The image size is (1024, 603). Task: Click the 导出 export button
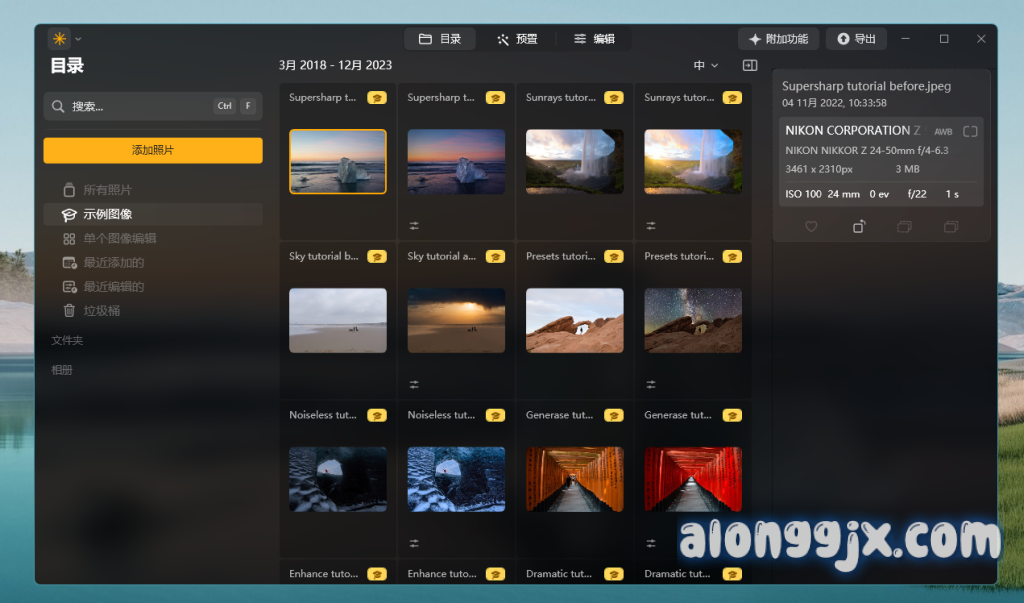click(856, 39)
